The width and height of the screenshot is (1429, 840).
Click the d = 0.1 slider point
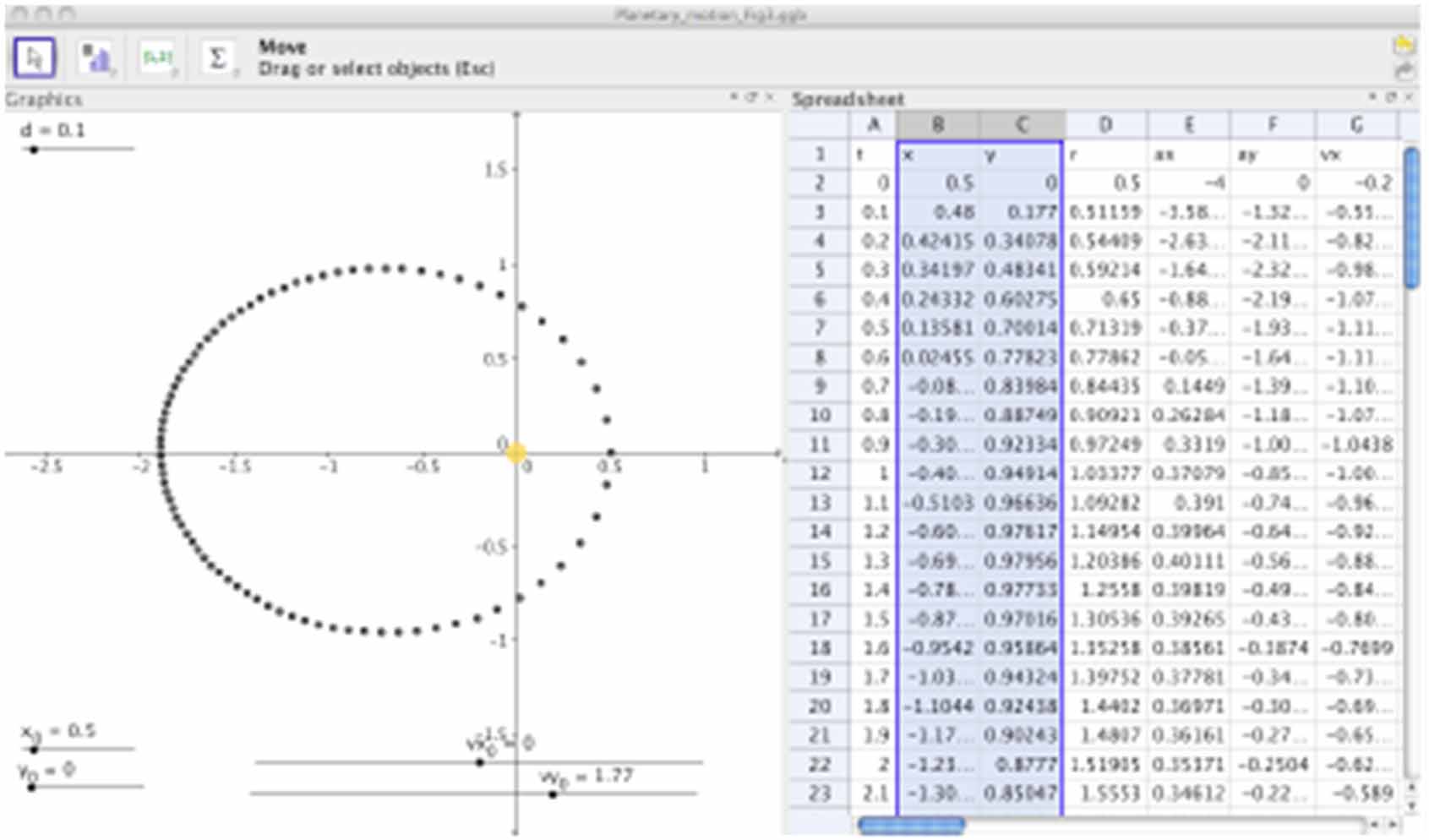coord(34,149)
